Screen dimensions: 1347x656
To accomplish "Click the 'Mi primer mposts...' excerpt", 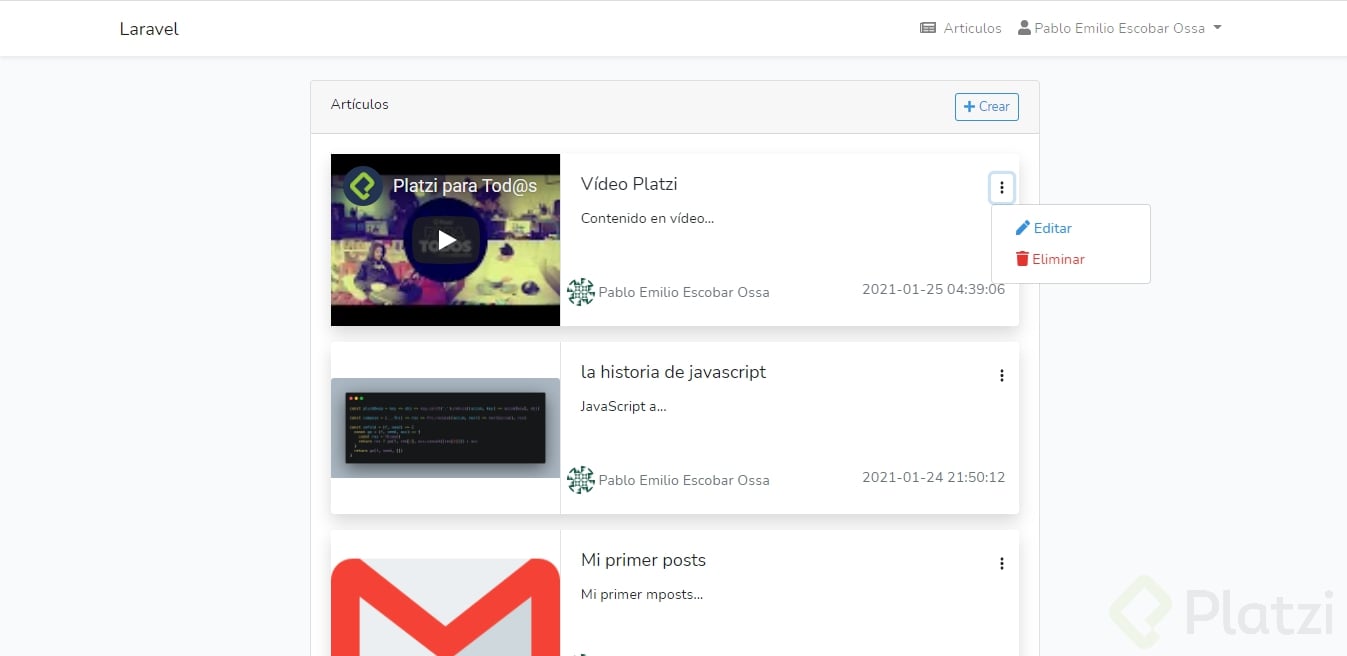I will pyautogui.click(x=642, y=594).
